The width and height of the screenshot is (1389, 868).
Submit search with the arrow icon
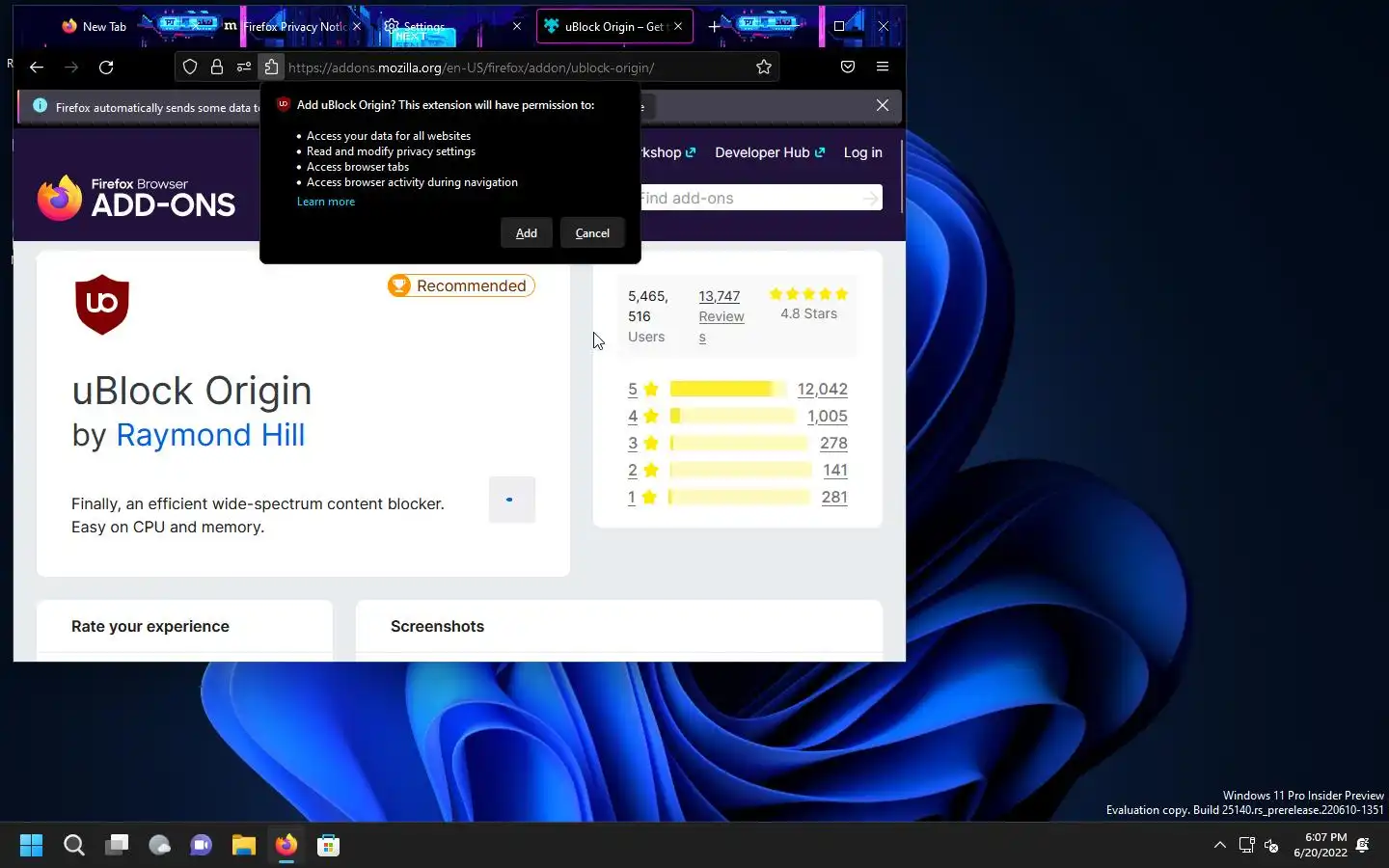[870, 198]
